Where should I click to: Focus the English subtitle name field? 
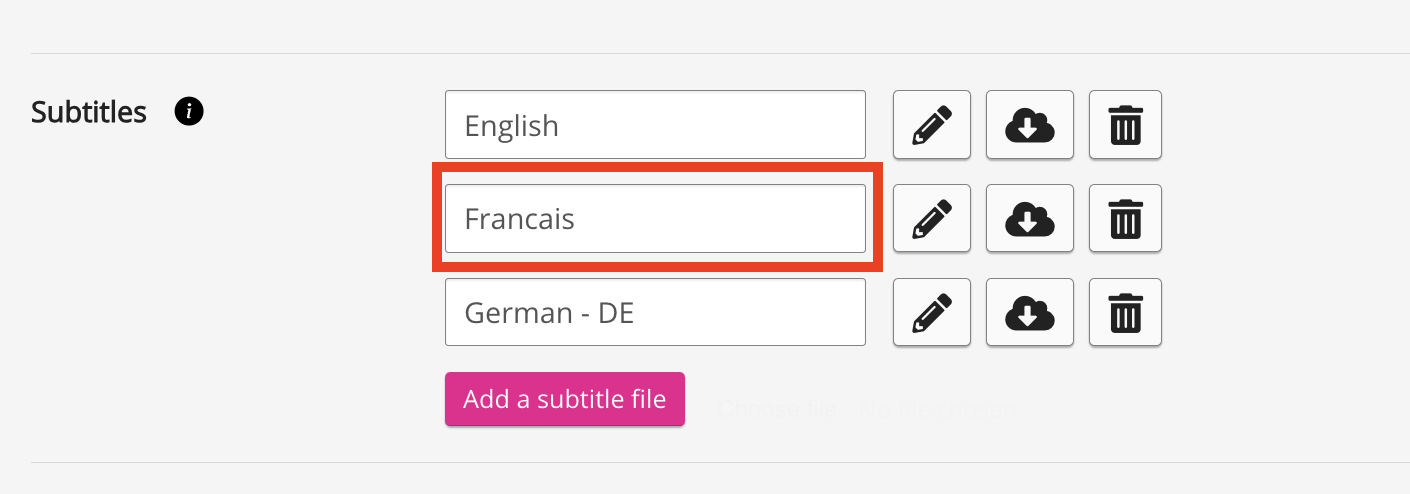click(655, 125)
